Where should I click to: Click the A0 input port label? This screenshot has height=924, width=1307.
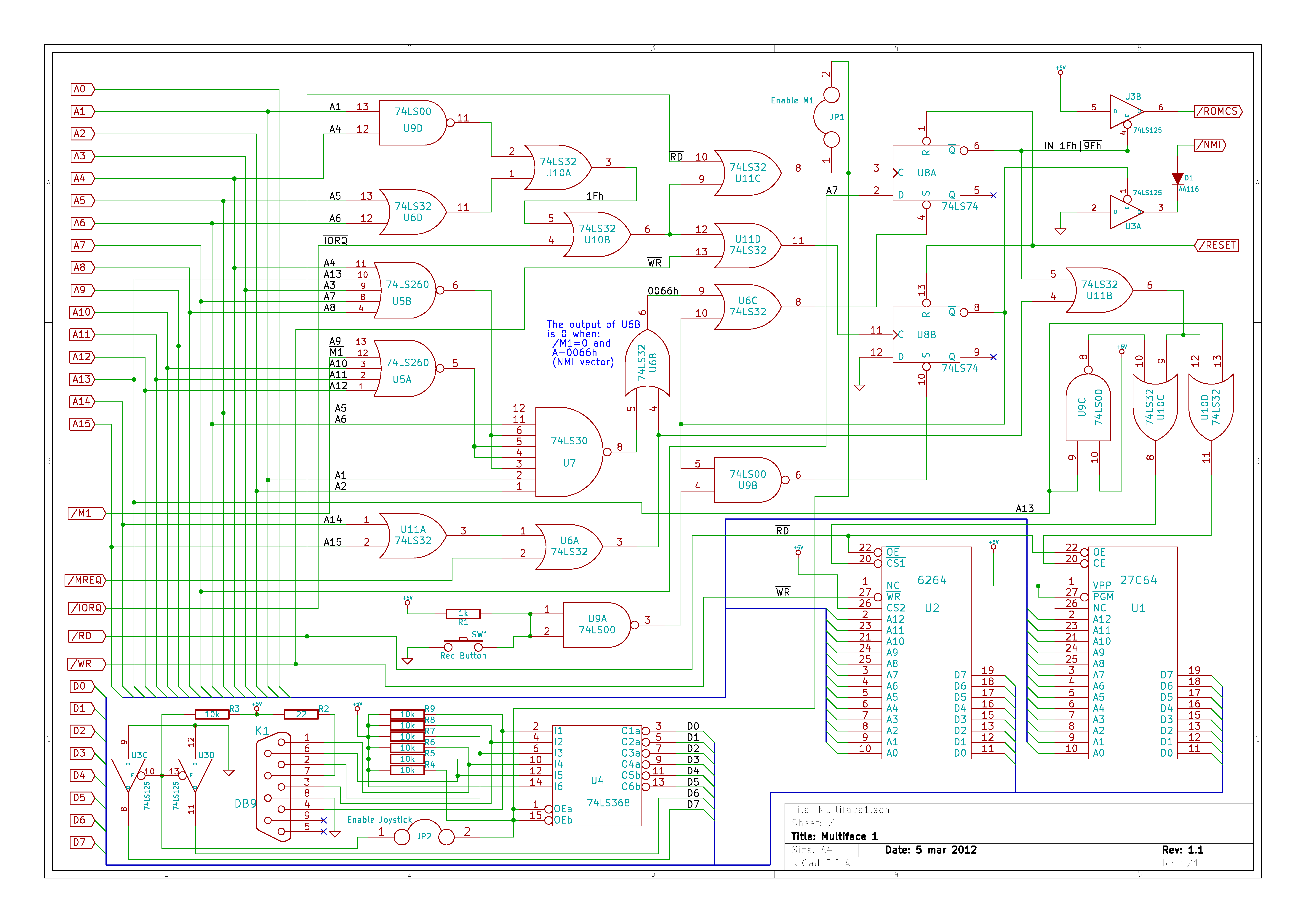click(83, 89)
